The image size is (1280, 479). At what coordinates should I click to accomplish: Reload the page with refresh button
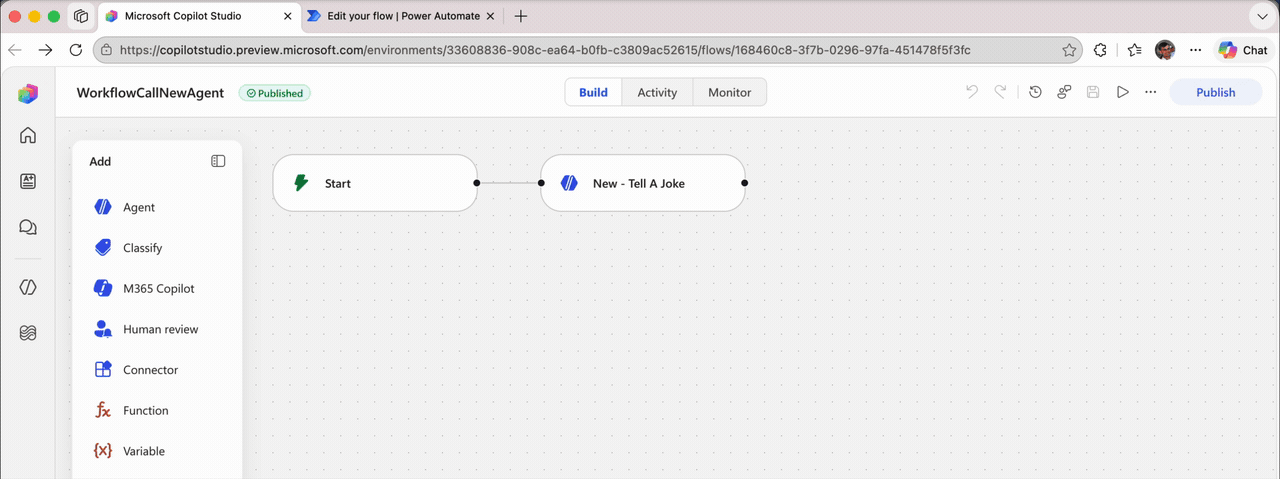pyautogui.click(x=76, y=50)
